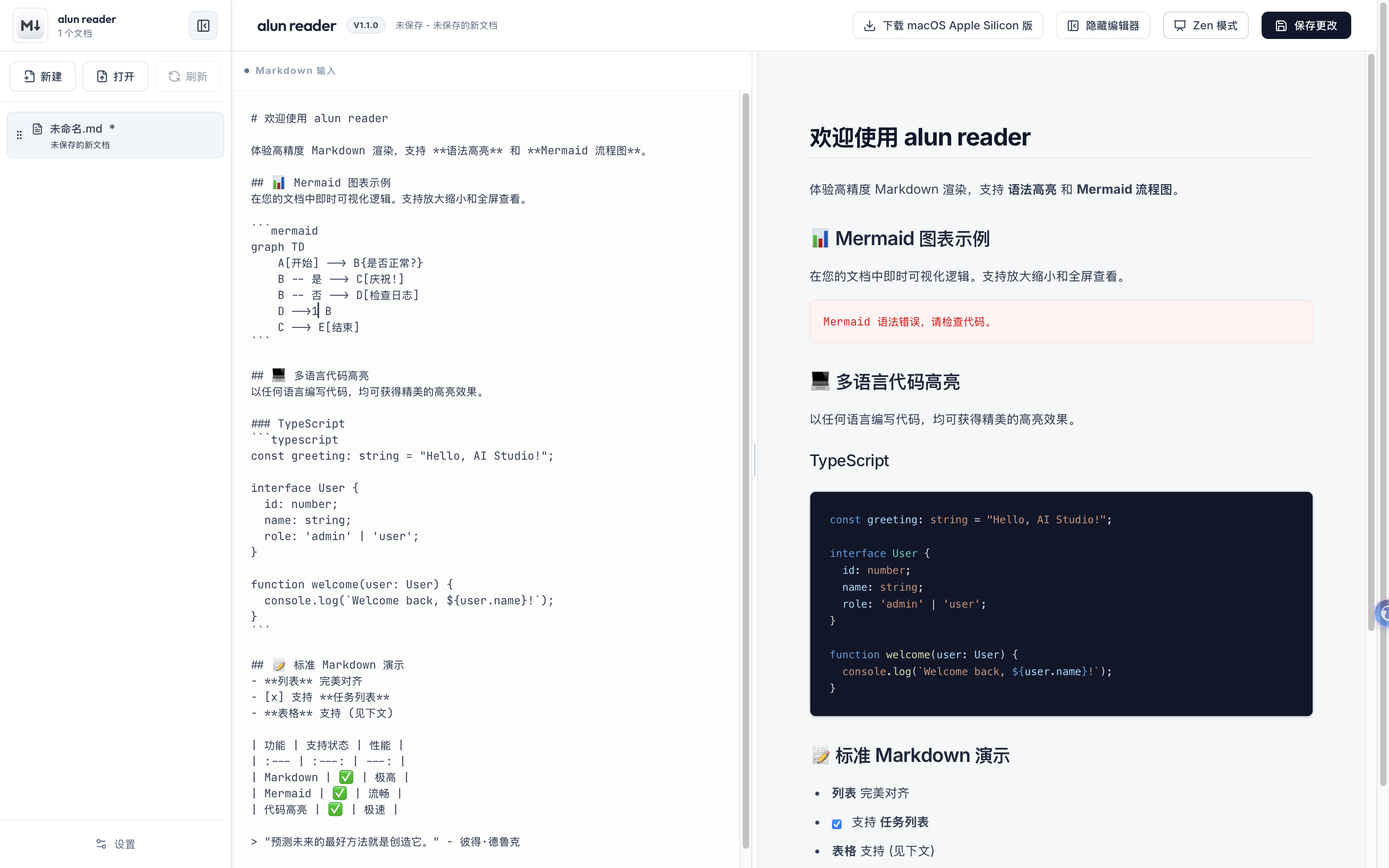The image size is (1389, 868).
Task: Click the 表格 支持 (见下文) list item
Action: click(x=883, y=851)
